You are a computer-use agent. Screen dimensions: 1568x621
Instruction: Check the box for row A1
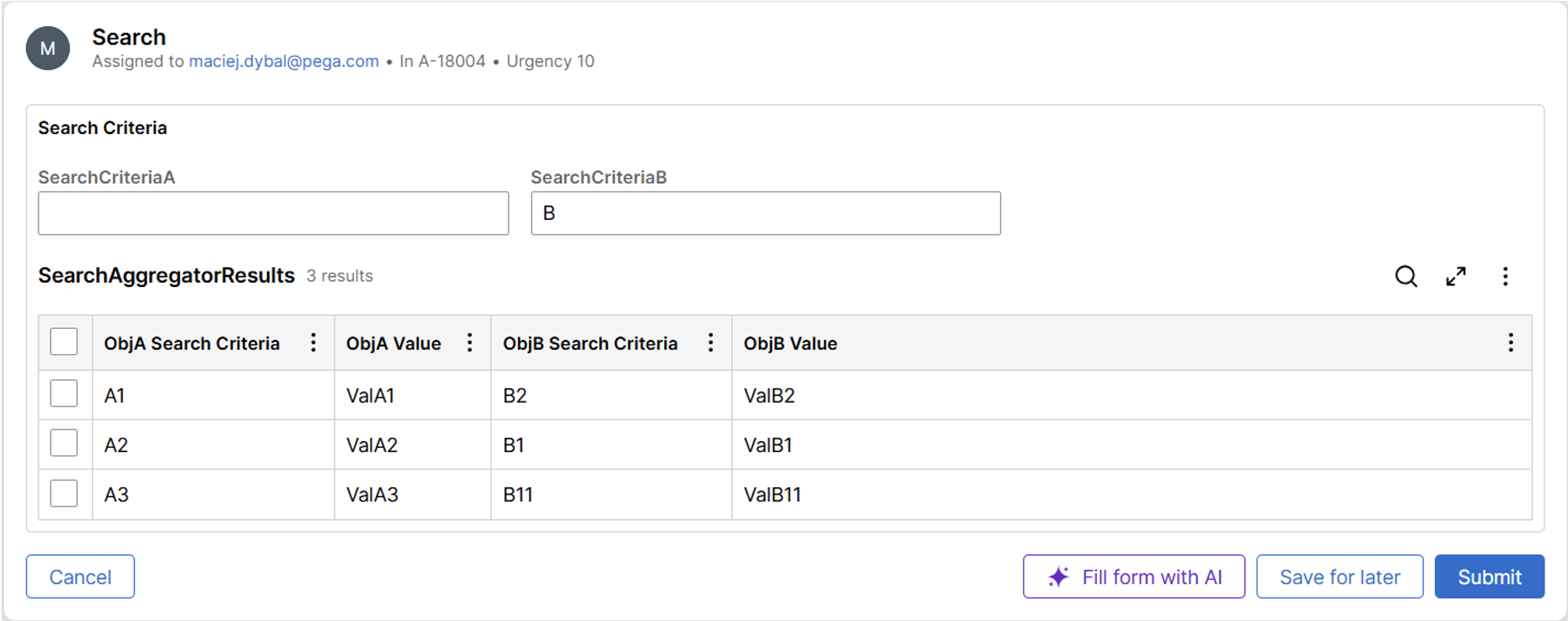point(64,393)
